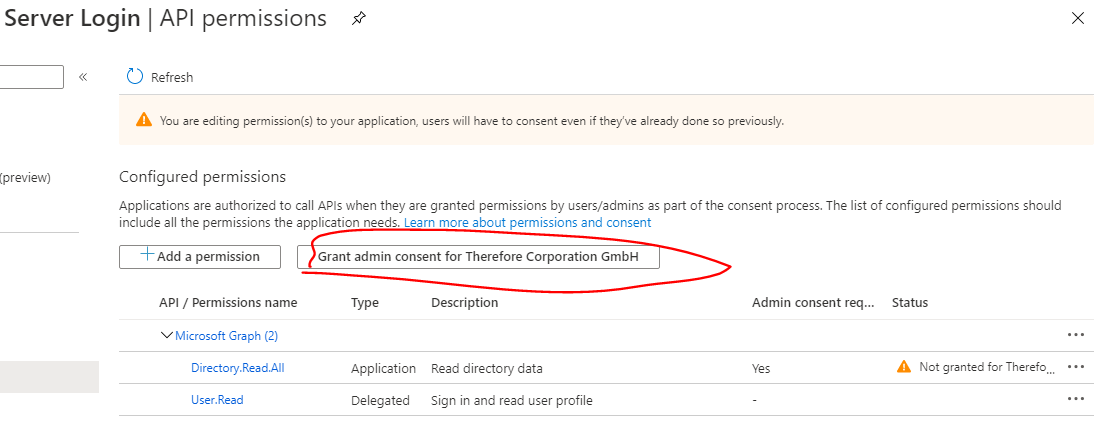Open the Microsoft Graph (2) link
The image size is (1104, 431).
click(227, 336)
